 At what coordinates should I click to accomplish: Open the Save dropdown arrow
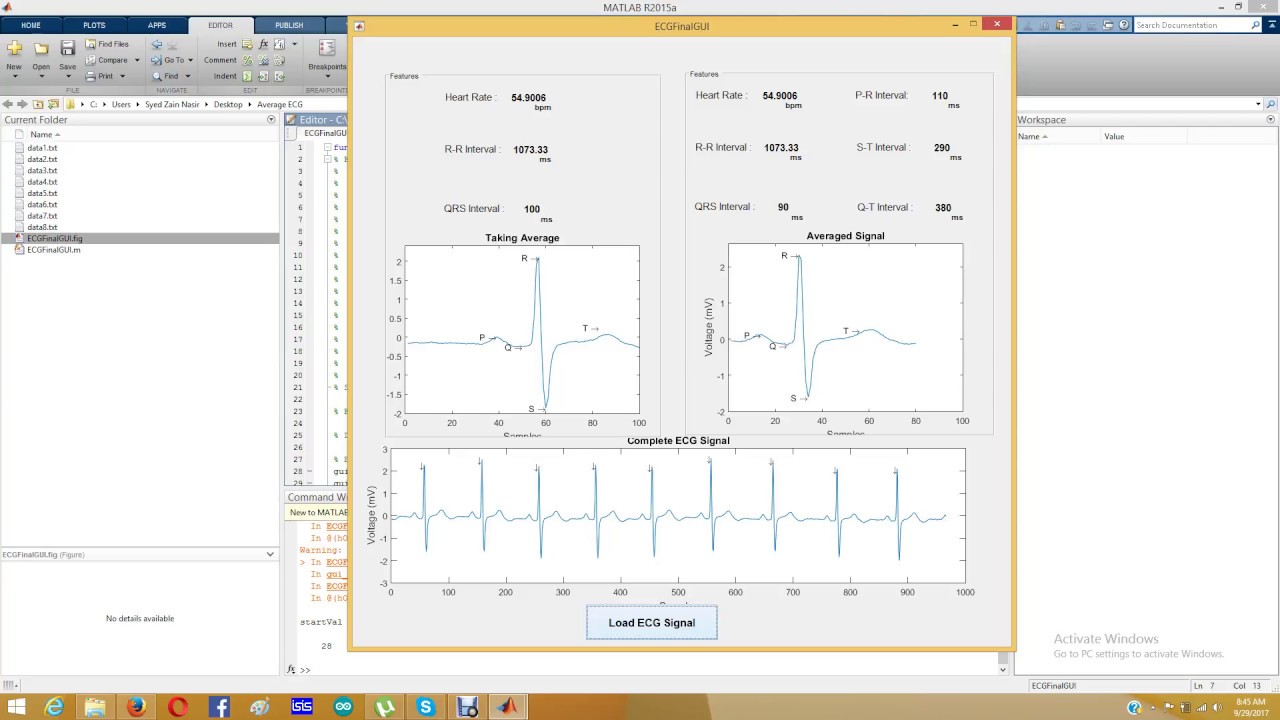[68, 76]
